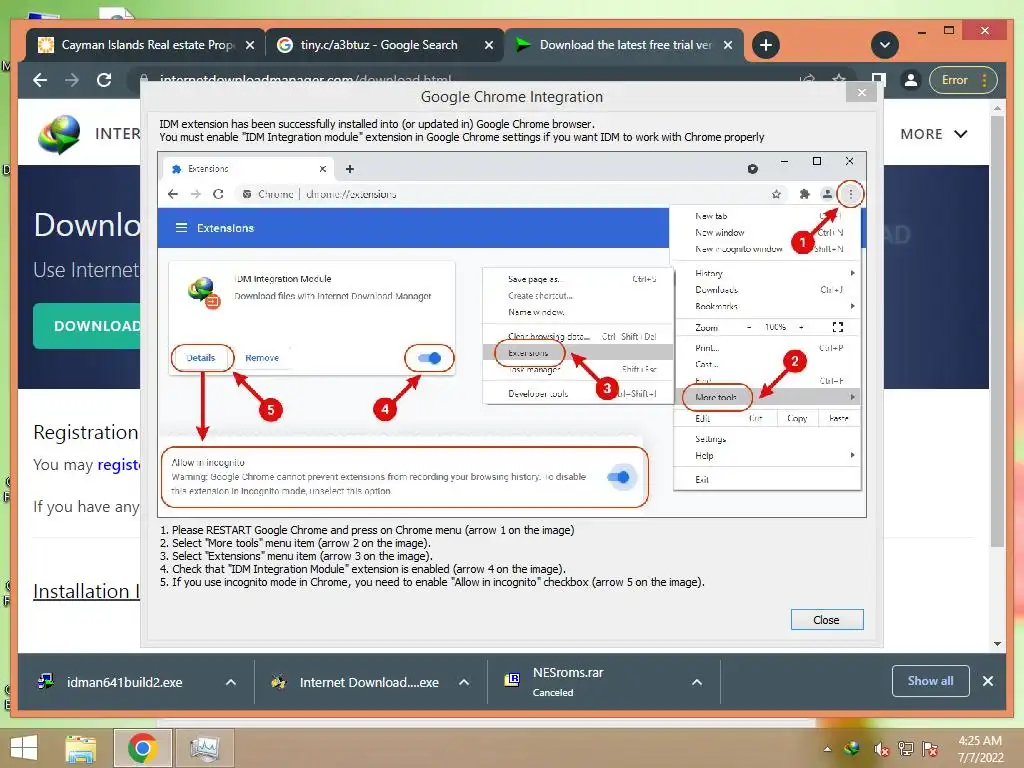Open the Windows Start menu
Image resolution: width=1024 pixels, height=768 pixels.
point(24,748)
